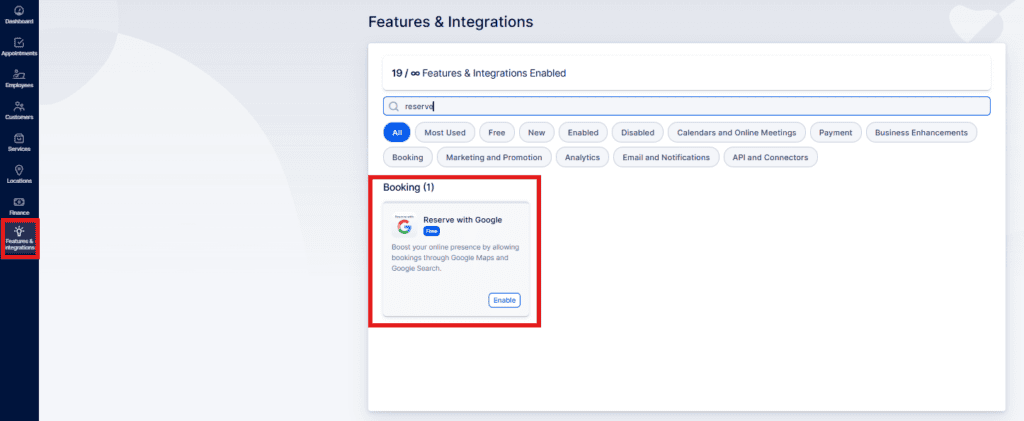The image size is (1024, 421).
Task: Filter by Email and Notifications
Action: coord(666,157)
